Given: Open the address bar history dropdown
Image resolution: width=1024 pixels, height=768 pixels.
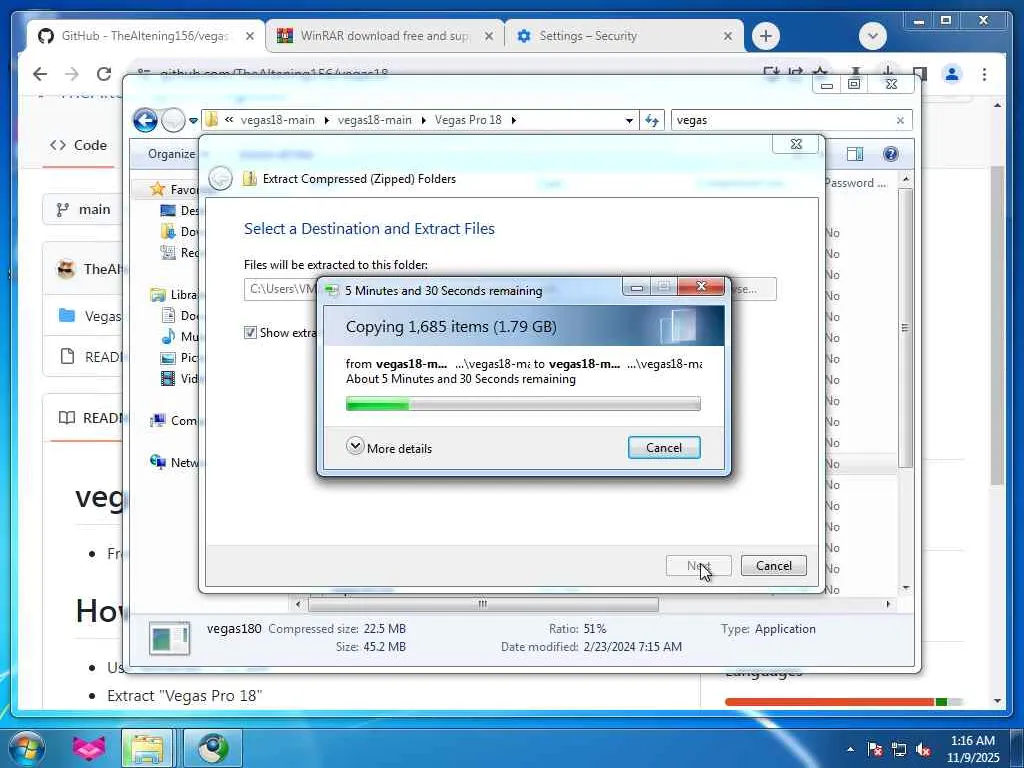Looking at the screenshot, I should tap(629, 120).
